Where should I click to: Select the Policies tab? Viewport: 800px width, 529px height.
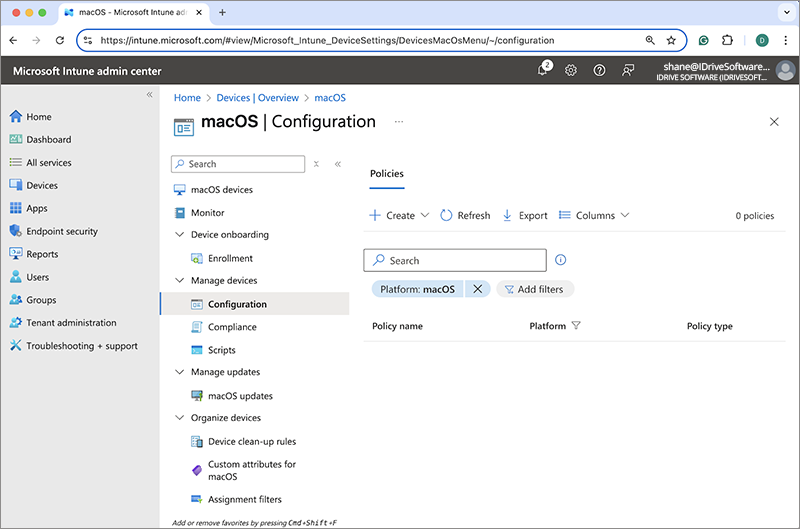tap(387, 173)
